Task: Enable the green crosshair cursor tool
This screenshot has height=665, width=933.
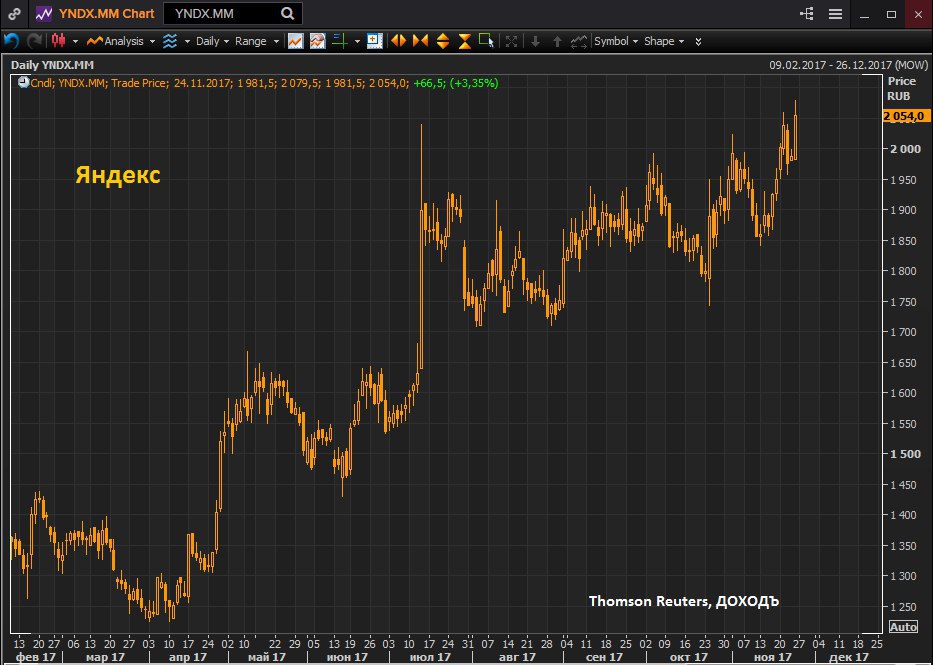Action: pos(340,41)
